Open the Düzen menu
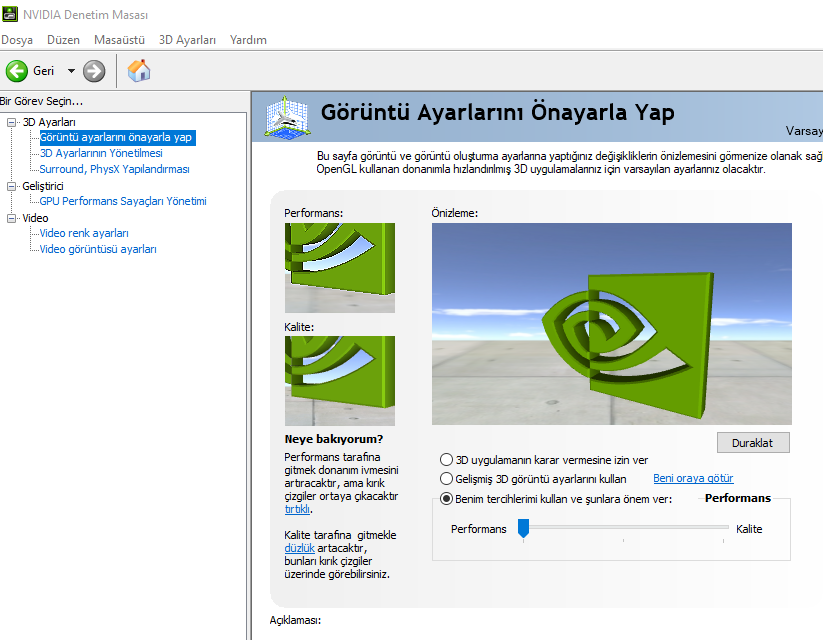Image resolution: width=823 pixels, height=640 pixels. pos(63,40)
